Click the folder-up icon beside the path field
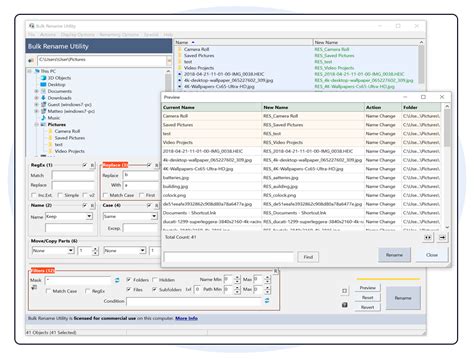Image resolution: width=474 pixels, height=360 pixels. [31, 60]
